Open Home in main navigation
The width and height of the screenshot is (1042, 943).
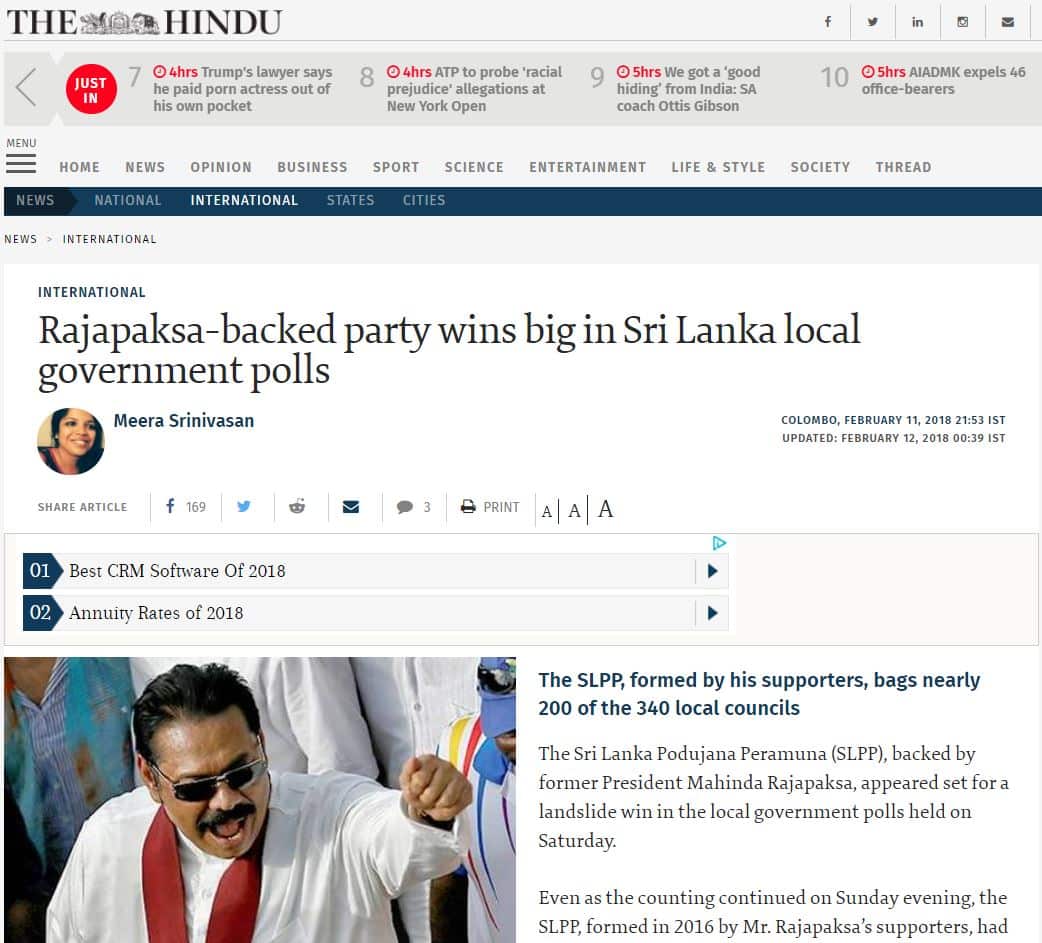click(x=79, y=167)
